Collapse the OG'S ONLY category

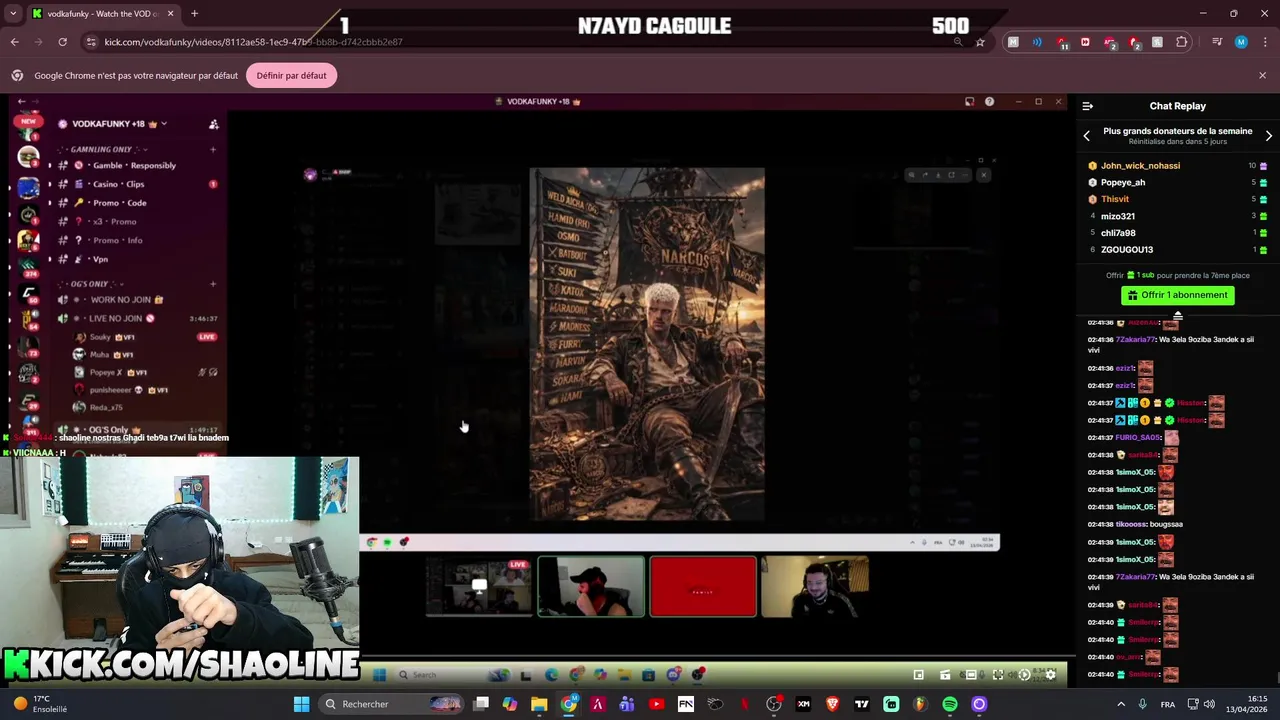(89, 284)
